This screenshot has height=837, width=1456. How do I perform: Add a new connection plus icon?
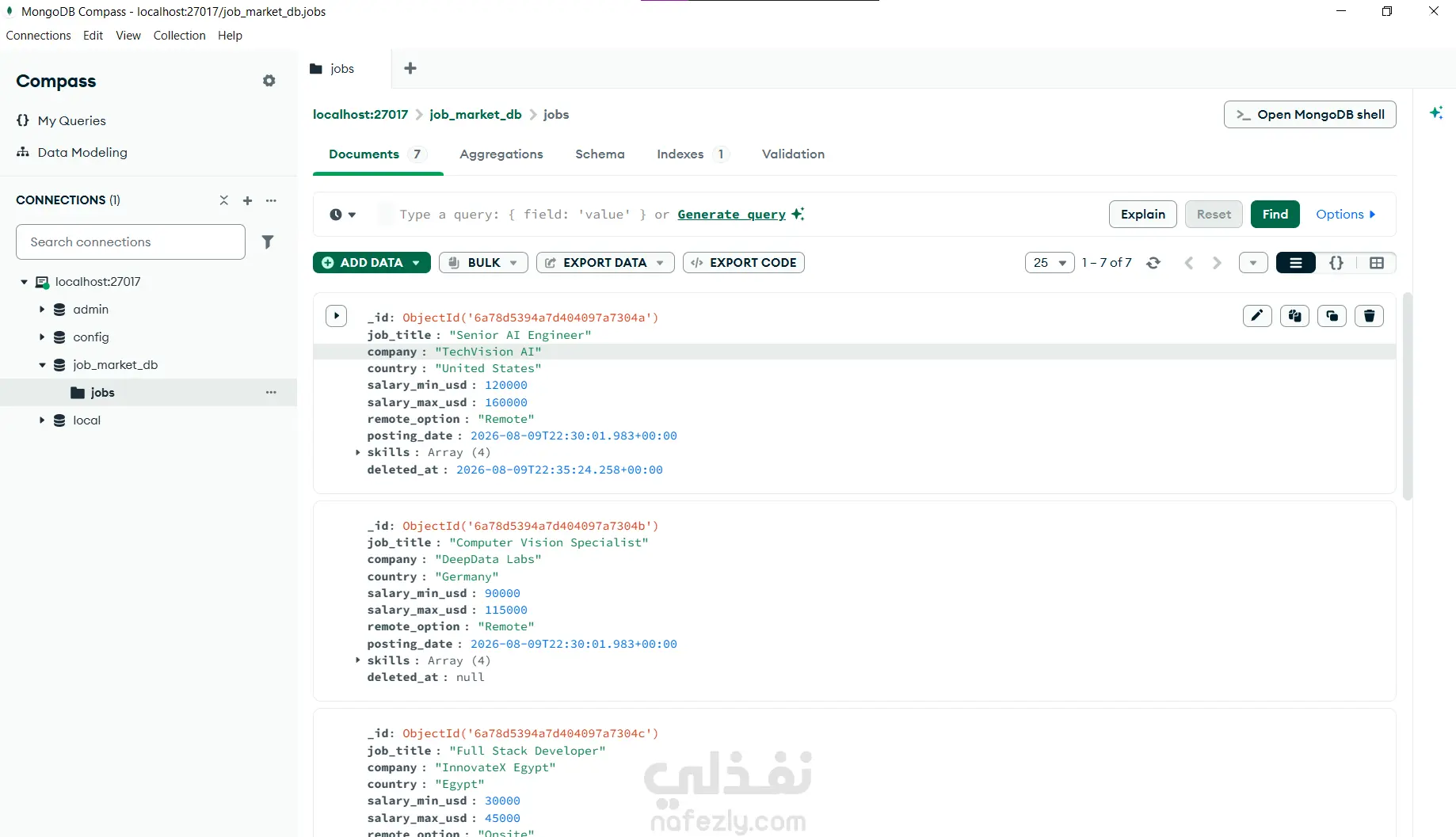pyautogui.click(x=247, y=200)
